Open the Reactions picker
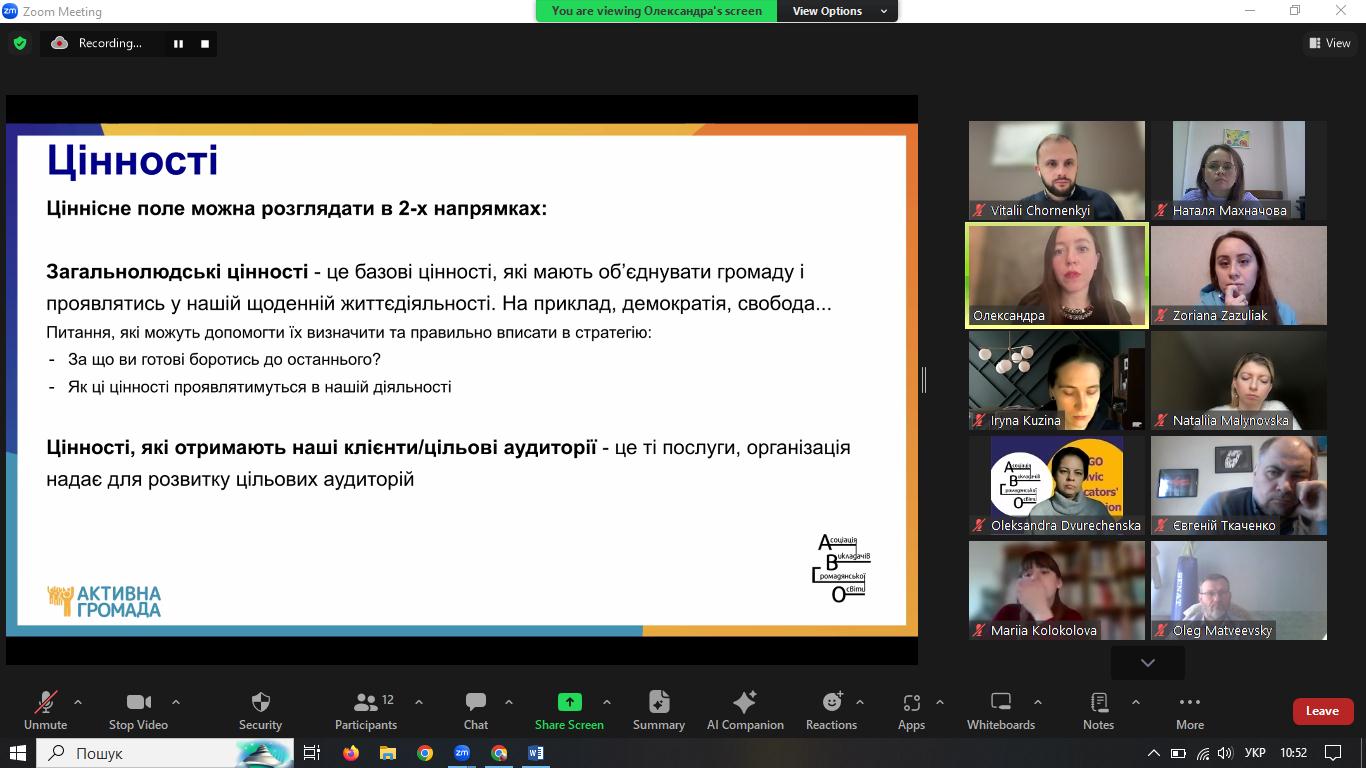Image resolution: width=1366 pixels, height=768 pixels. point(831,711)
